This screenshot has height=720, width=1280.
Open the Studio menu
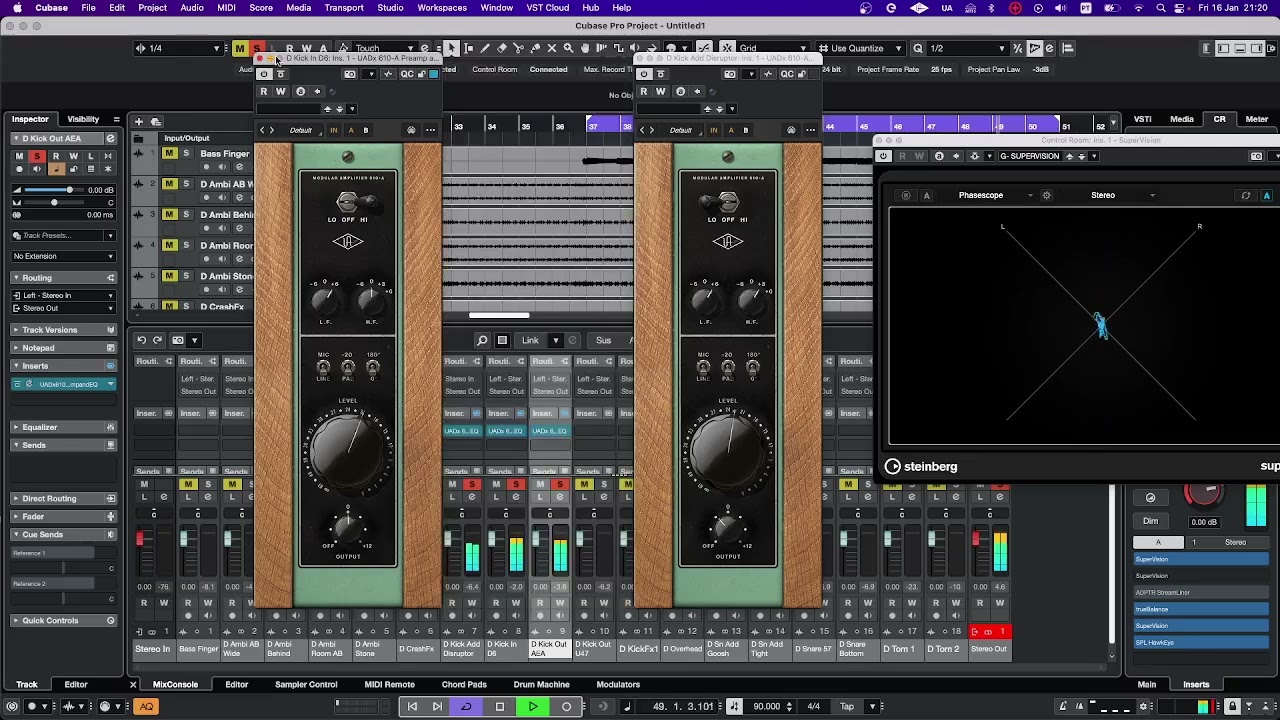pyautogui.click(x=390, y=8)
